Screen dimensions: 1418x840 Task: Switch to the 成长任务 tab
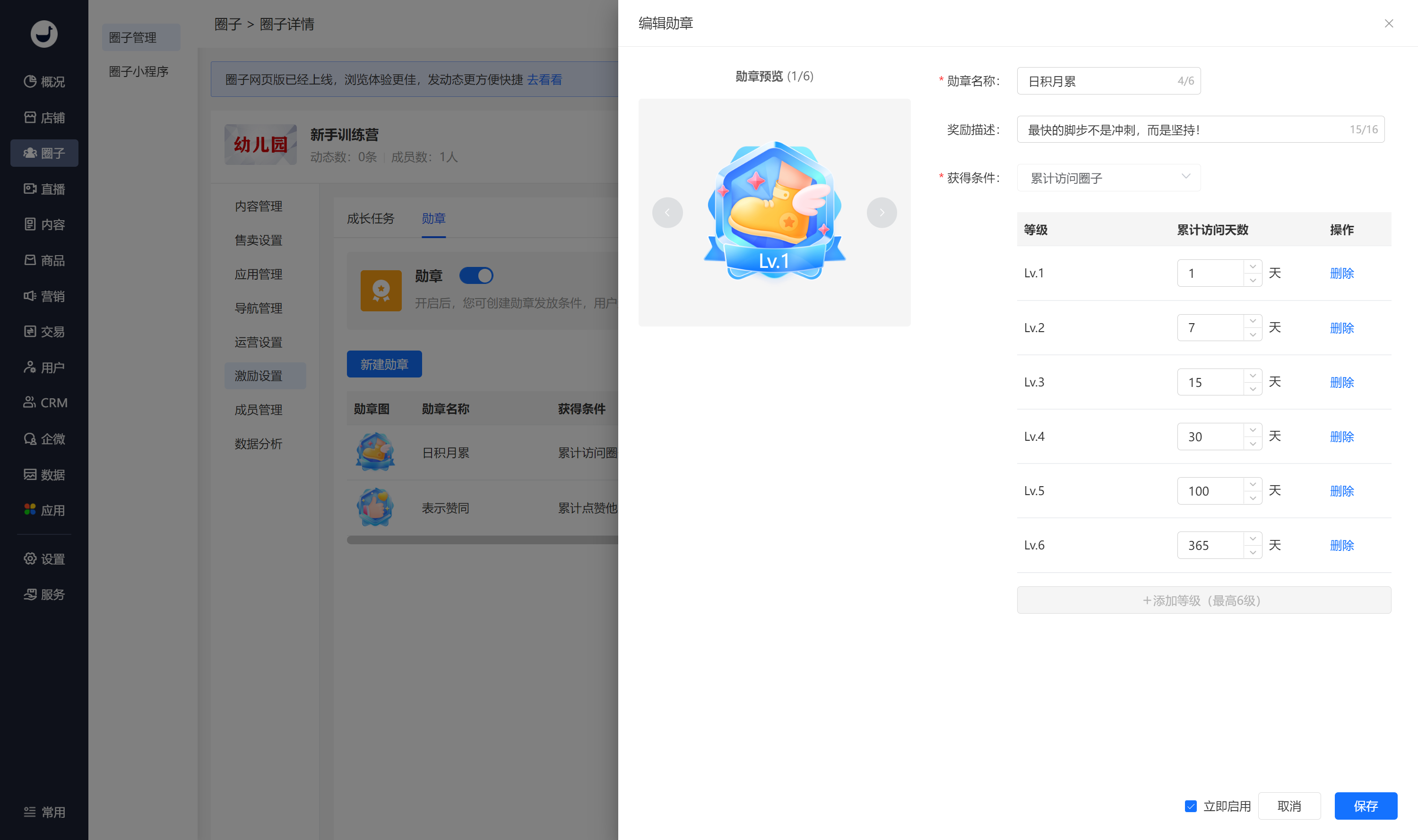pyautogui.click(x=371, y=218)
